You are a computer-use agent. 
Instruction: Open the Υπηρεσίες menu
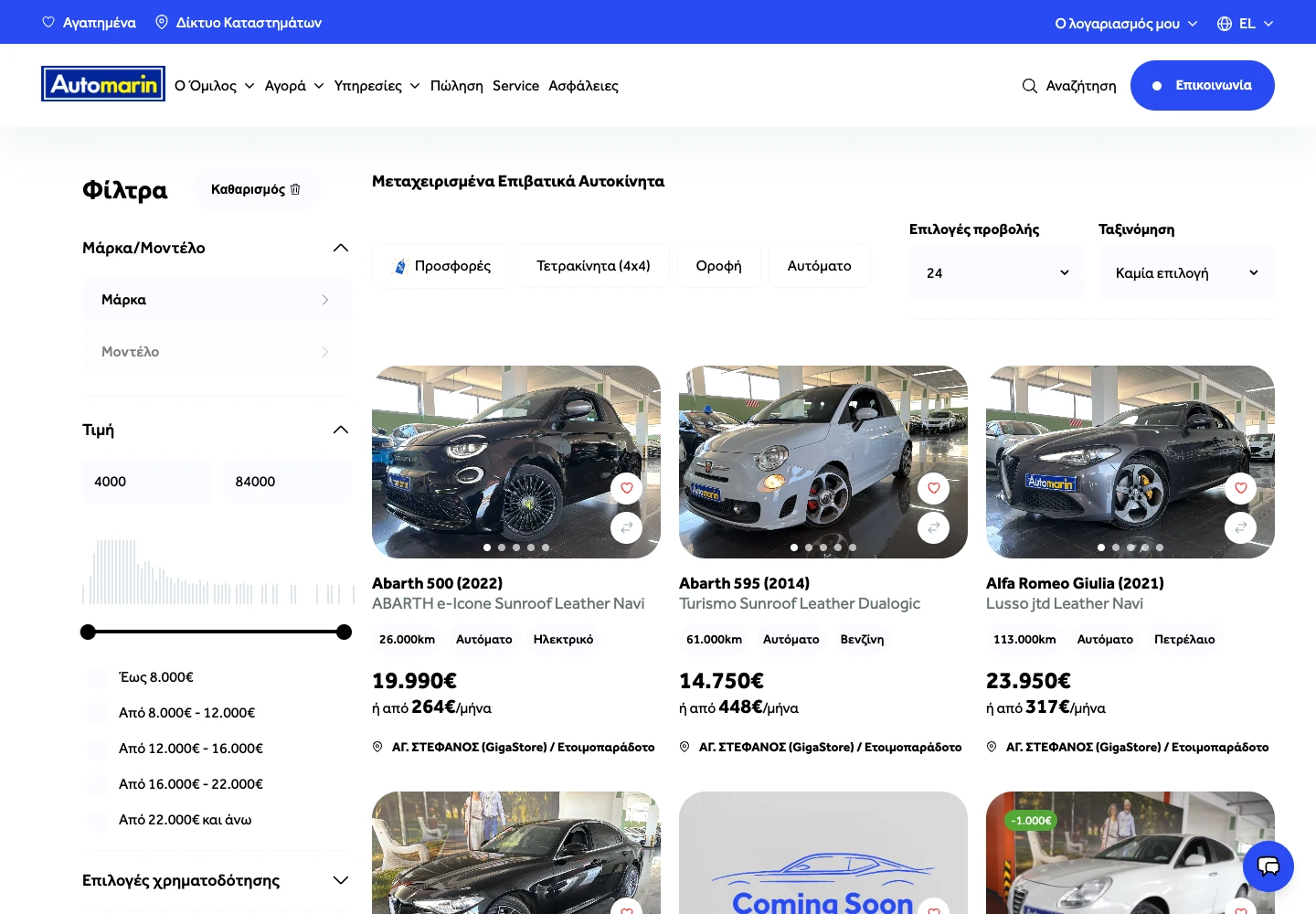tap(377, 86)
